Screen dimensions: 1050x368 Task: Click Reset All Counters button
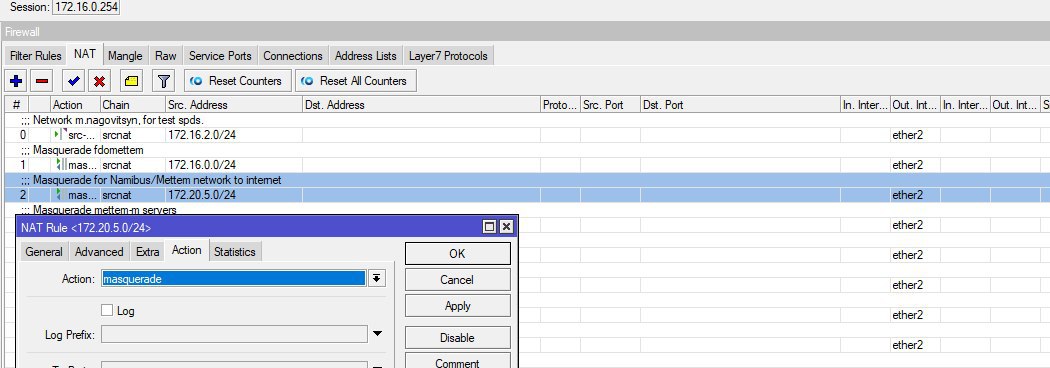click(x=356, y=81)
